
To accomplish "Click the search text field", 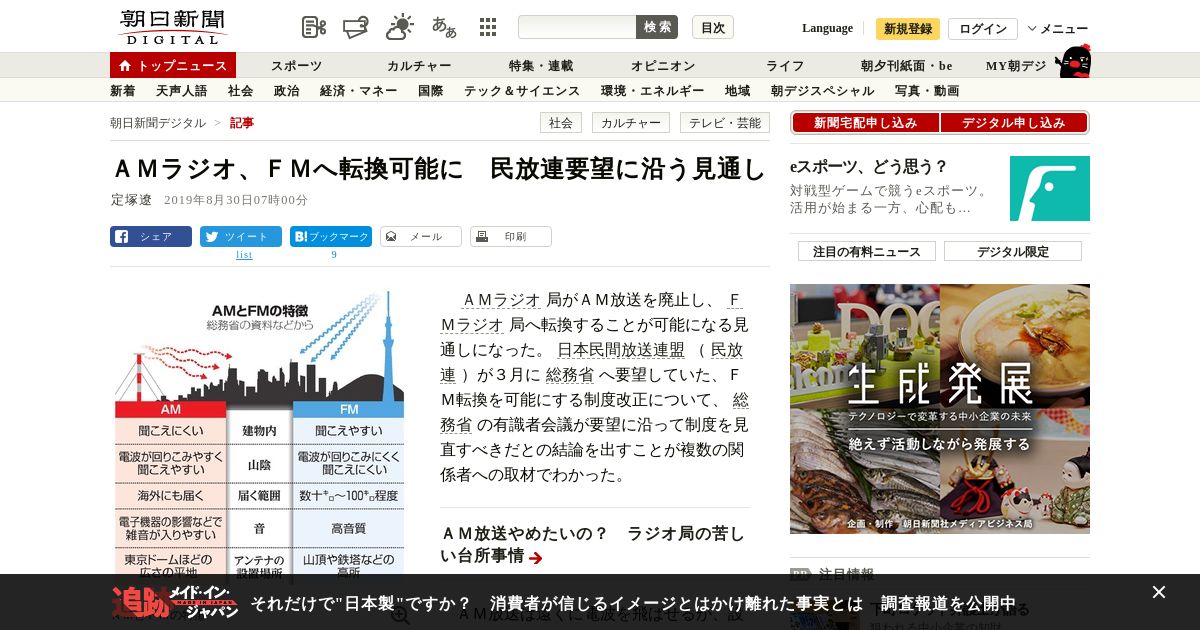I will pos(577,27).
